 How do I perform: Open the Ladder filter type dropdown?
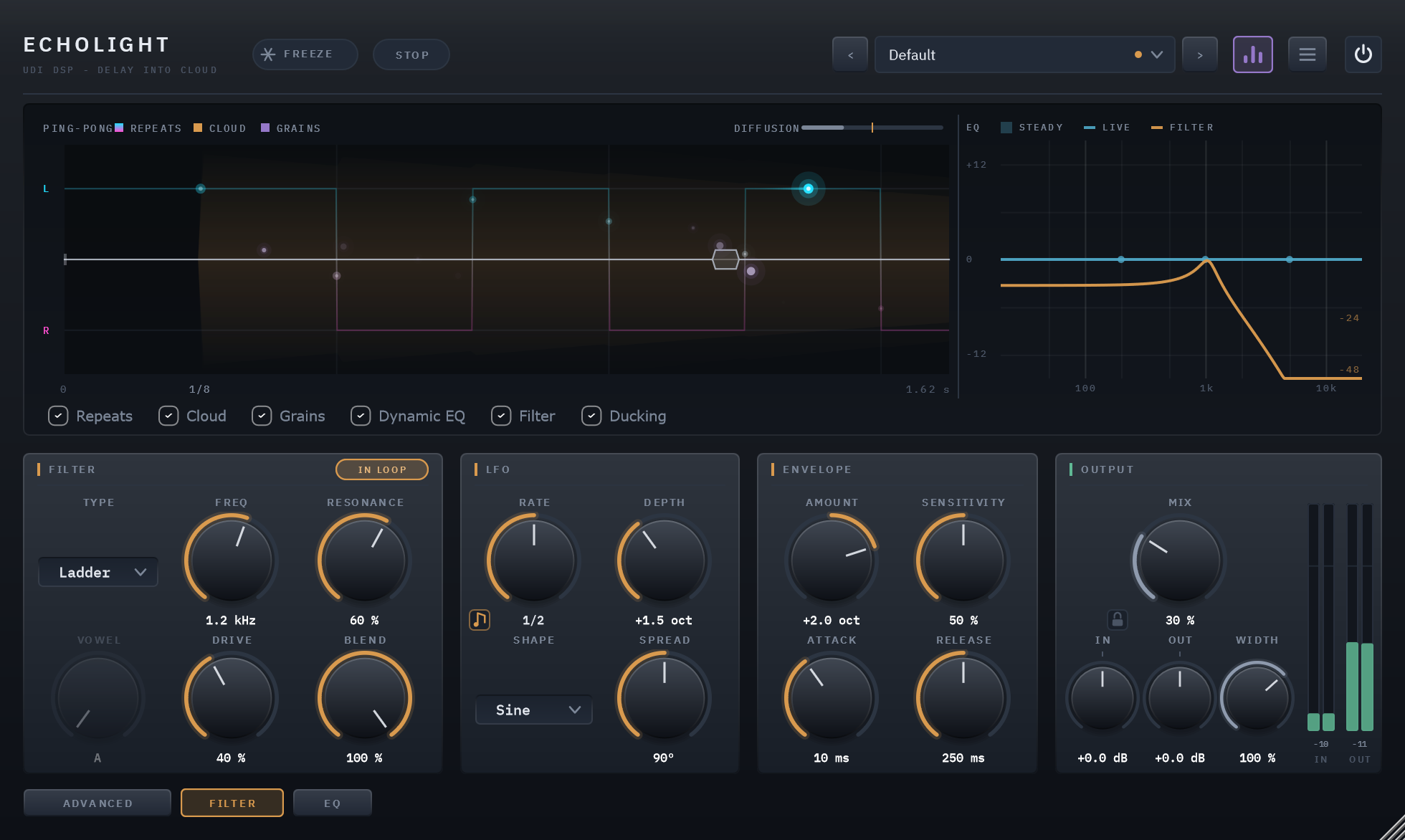pyautogui.click(x=98, y=572)
